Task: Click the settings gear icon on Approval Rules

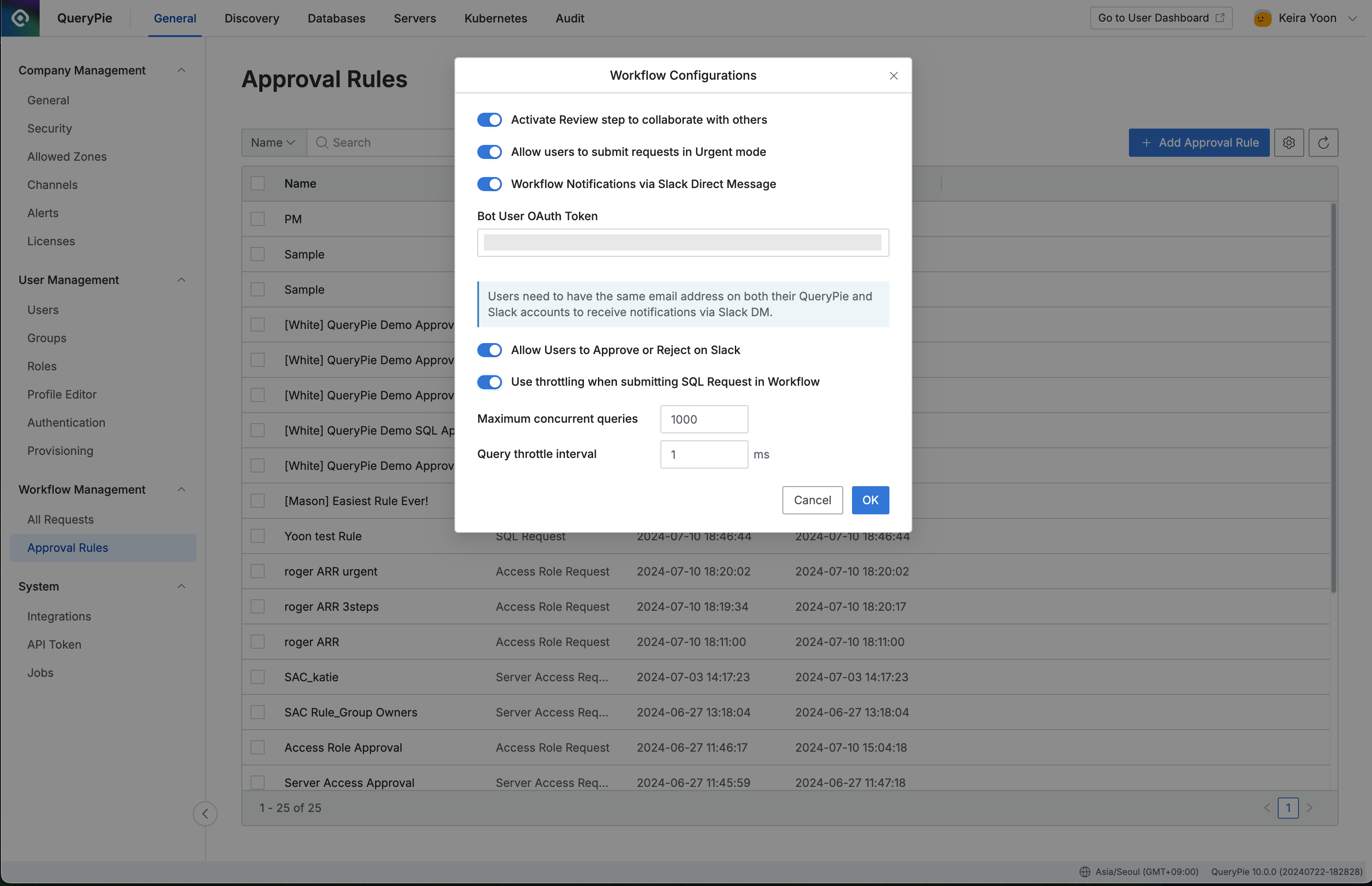Action: [x=1289, y=142]
